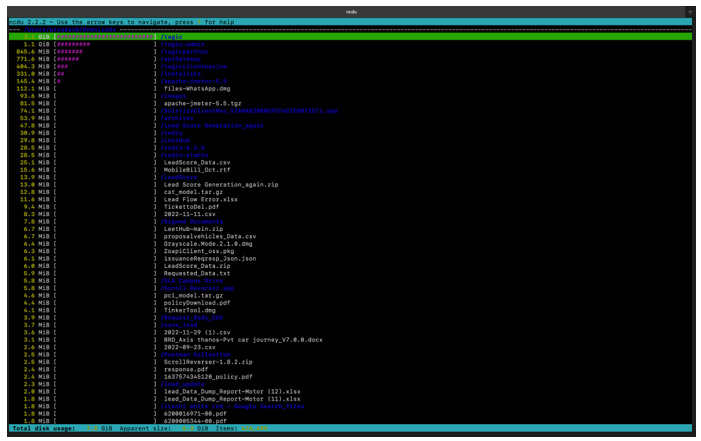701x441 pixels.
Task: Click Grayscale.Mode.2.1.0.dmg in the listing
Action: coord(210,243)
